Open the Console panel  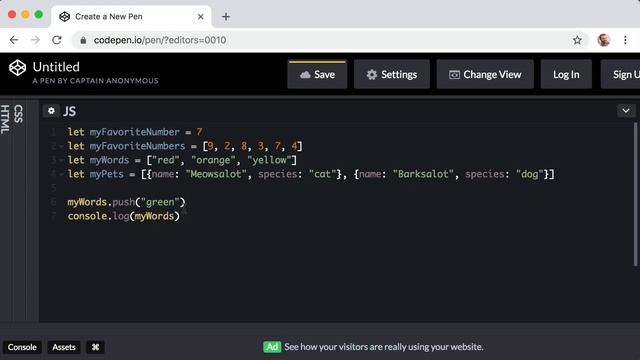coord(22,347)
